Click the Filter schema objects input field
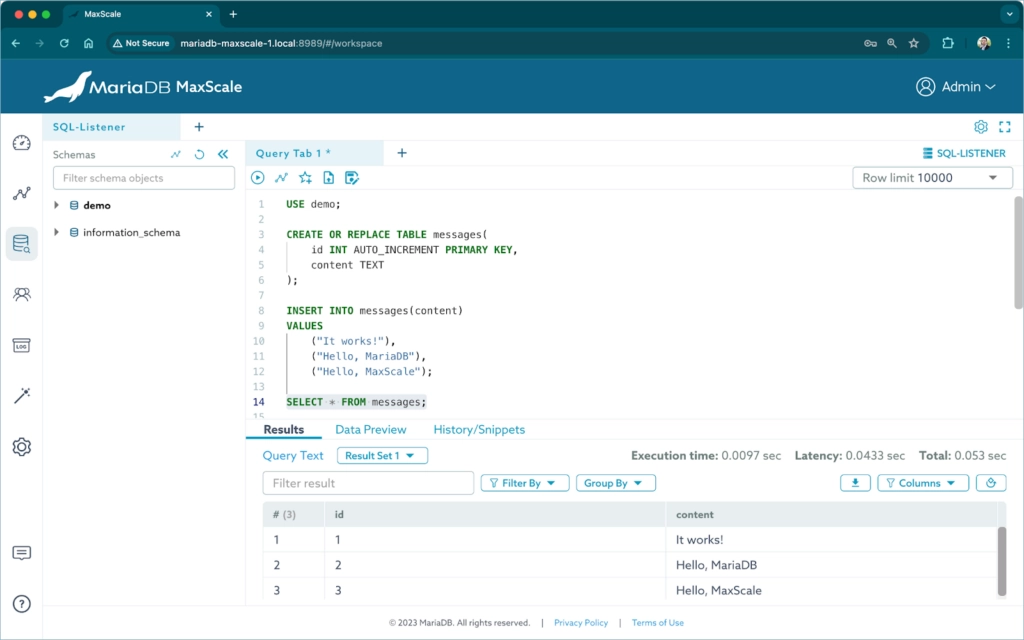 click(144, 178)
